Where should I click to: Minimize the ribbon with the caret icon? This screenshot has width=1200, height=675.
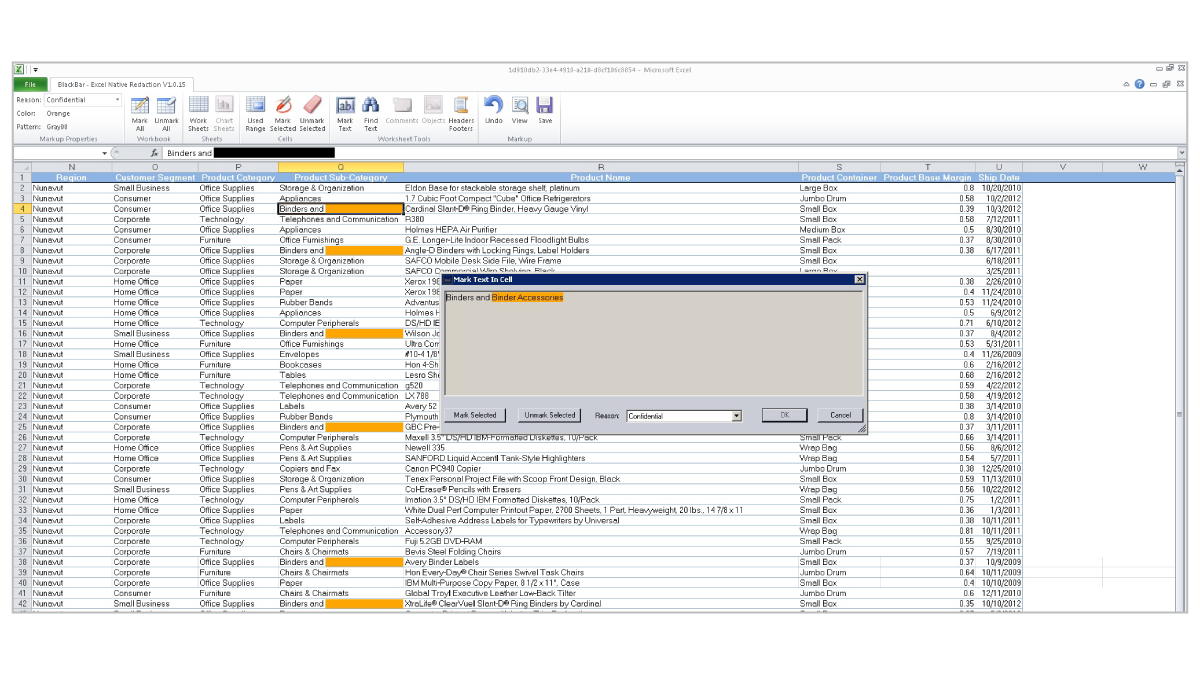1127,85
